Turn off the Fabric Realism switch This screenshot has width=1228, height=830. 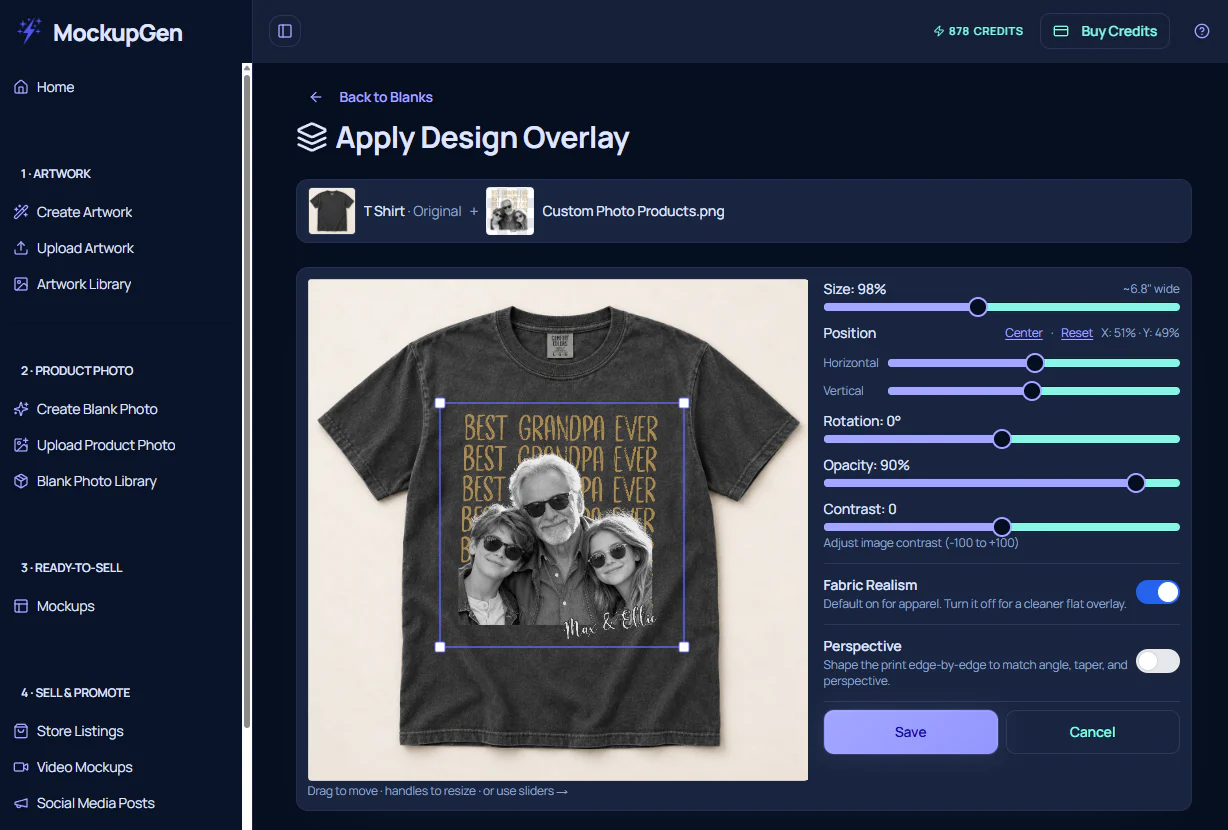(1158, 592)
